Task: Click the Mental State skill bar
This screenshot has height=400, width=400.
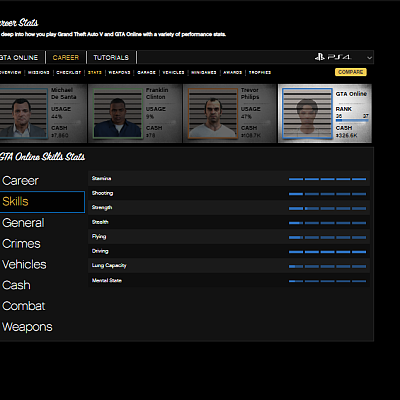Action: [x=327, y=281]
